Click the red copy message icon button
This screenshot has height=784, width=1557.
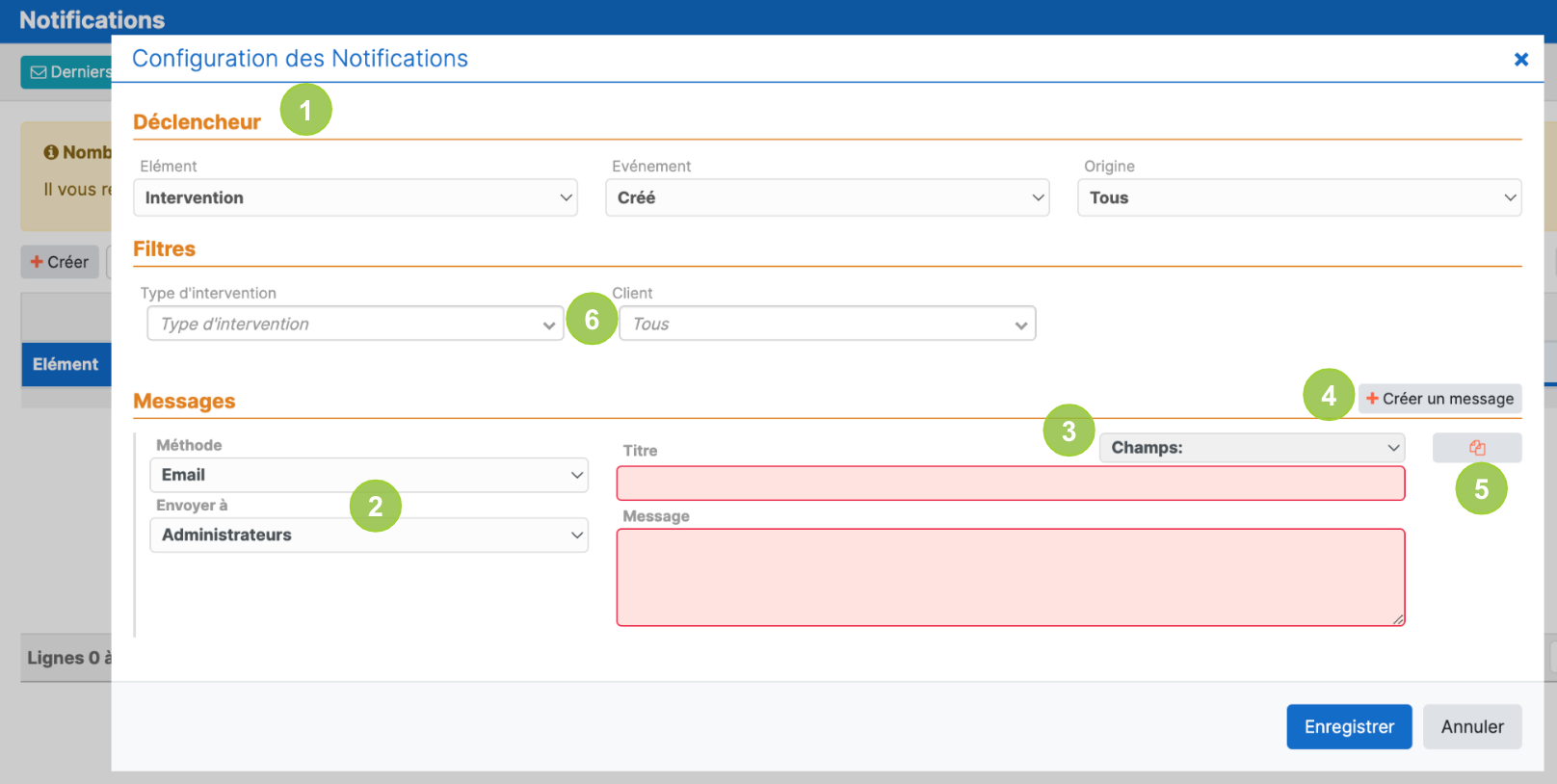(1477, 448)
